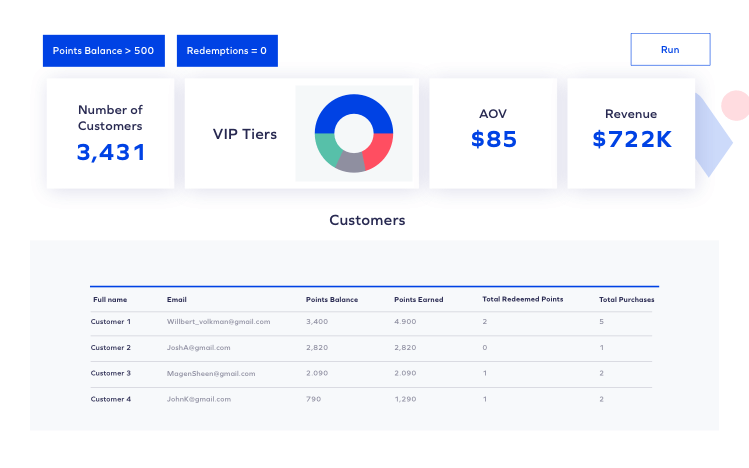749x468 pixels.
Task: Click the gray donut chart segment
Action: tap(352, 162)
